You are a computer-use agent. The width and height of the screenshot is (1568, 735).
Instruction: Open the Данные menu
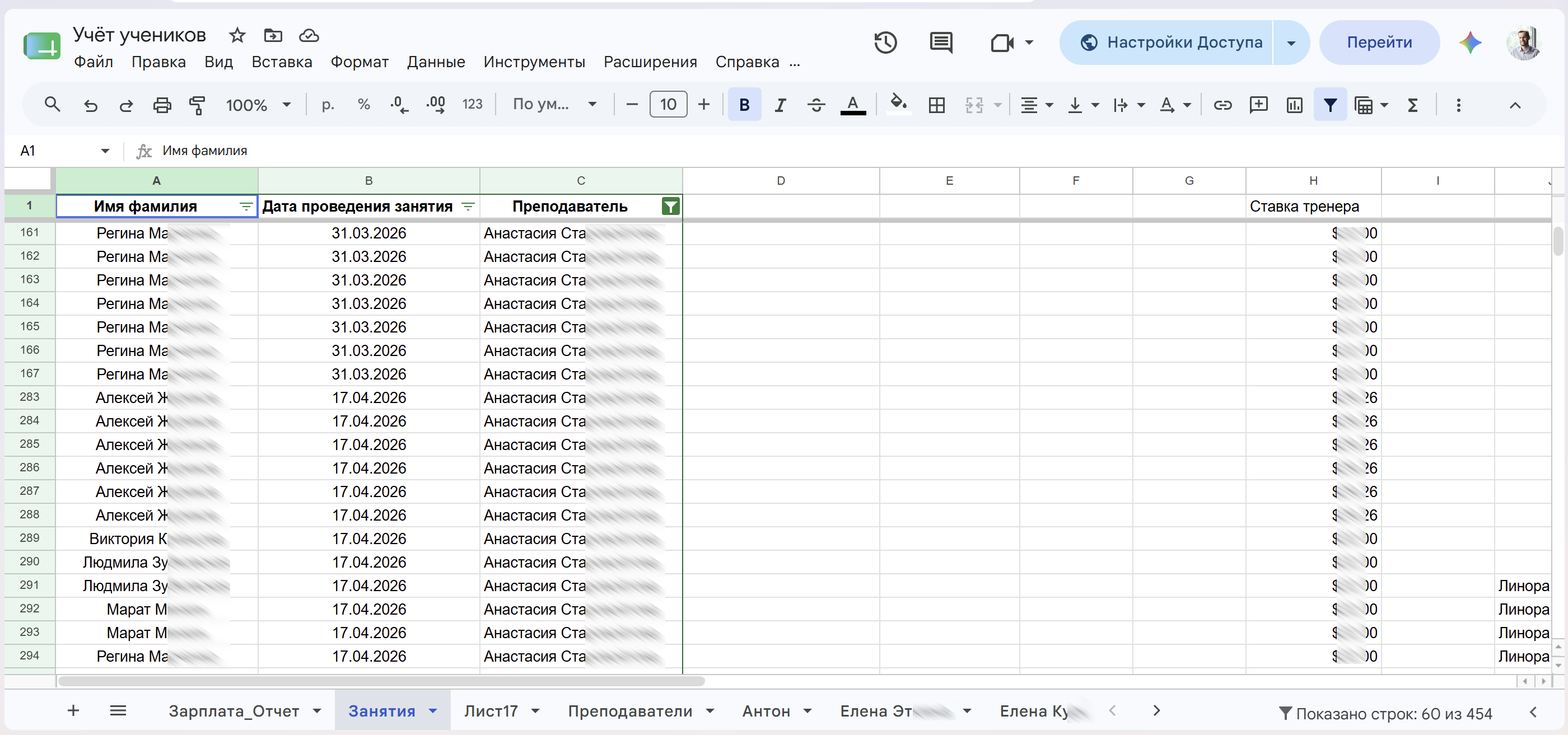pyautogui.click(x=436, y=62)
